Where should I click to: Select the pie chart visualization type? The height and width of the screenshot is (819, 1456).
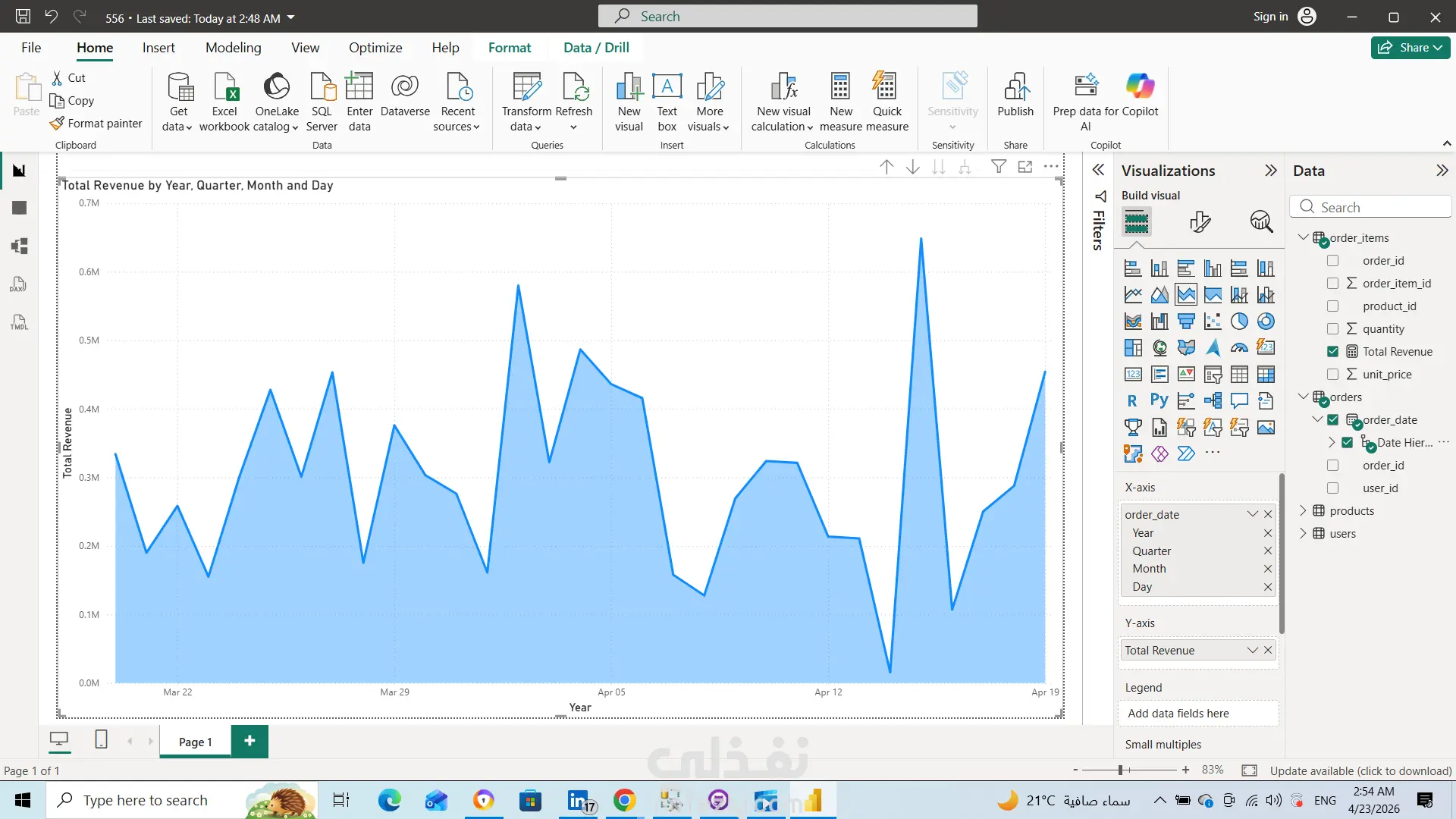(x=1239, y=322)
